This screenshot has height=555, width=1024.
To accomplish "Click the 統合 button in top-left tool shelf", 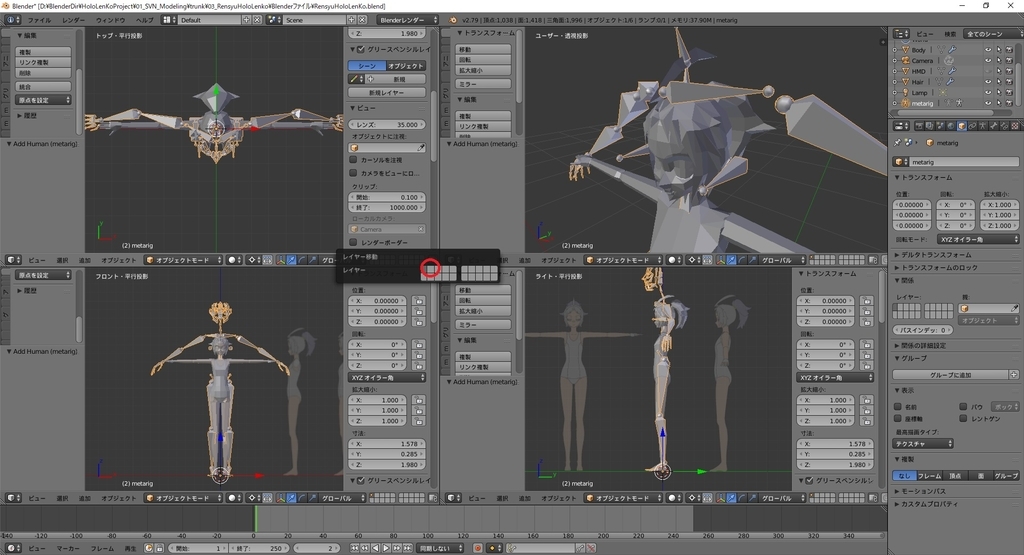I will 43,86.
